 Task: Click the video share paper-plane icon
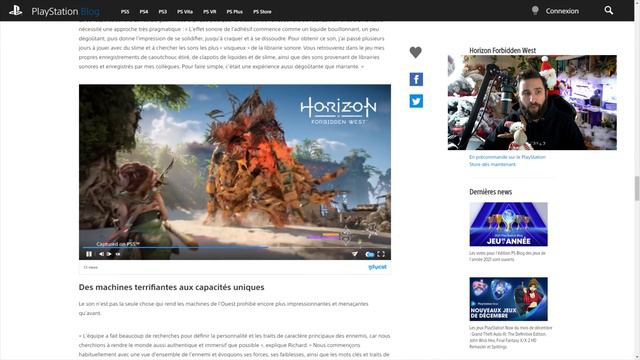[355, 254]
